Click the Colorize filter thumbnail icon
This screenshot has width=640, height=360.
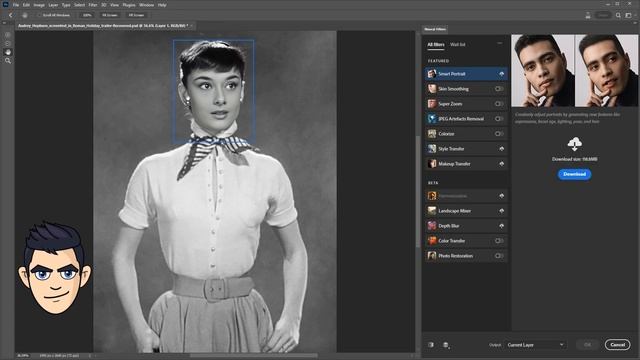click(431, 133)
